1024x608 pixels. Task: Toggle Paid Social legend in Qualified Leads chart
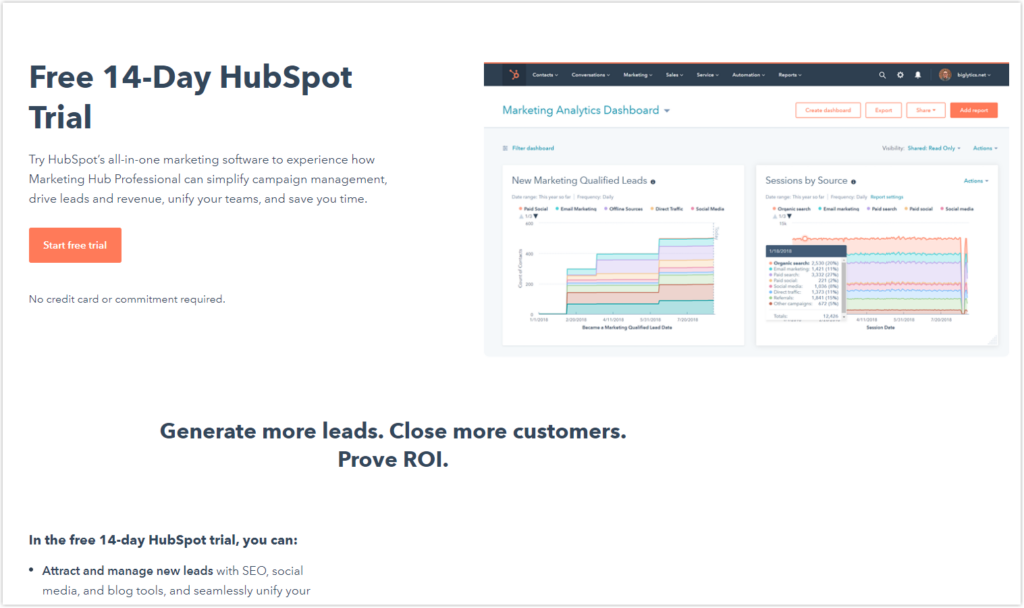click(x=534, y=209)
